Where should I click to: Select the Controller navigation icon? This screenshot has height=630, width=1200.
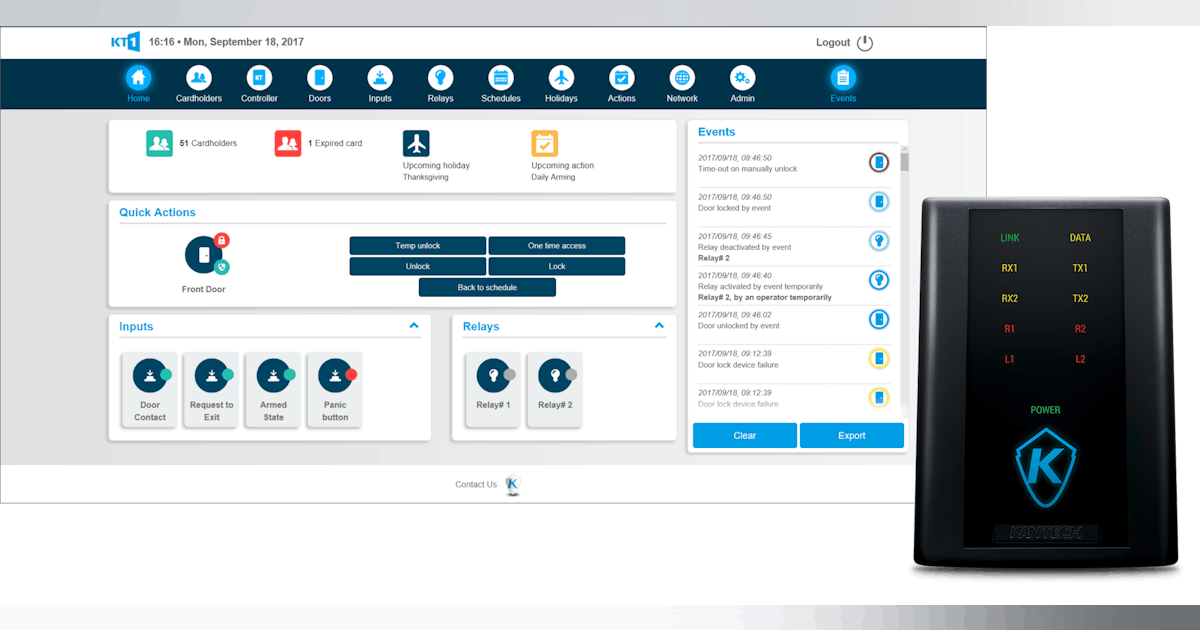coord(259,77)
